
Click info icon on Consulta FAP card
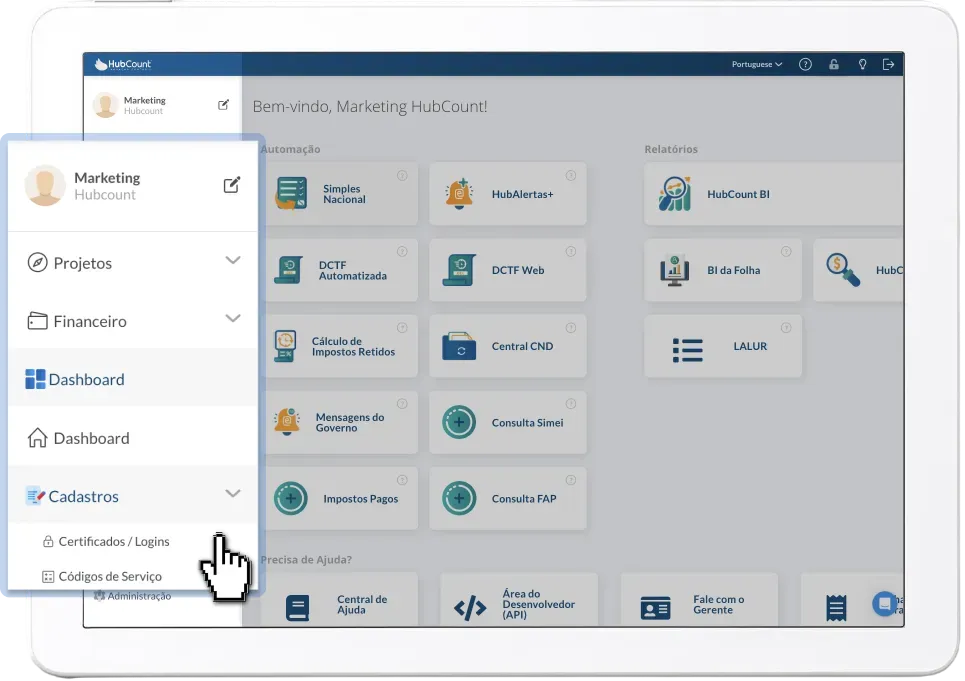click(571, 480)
